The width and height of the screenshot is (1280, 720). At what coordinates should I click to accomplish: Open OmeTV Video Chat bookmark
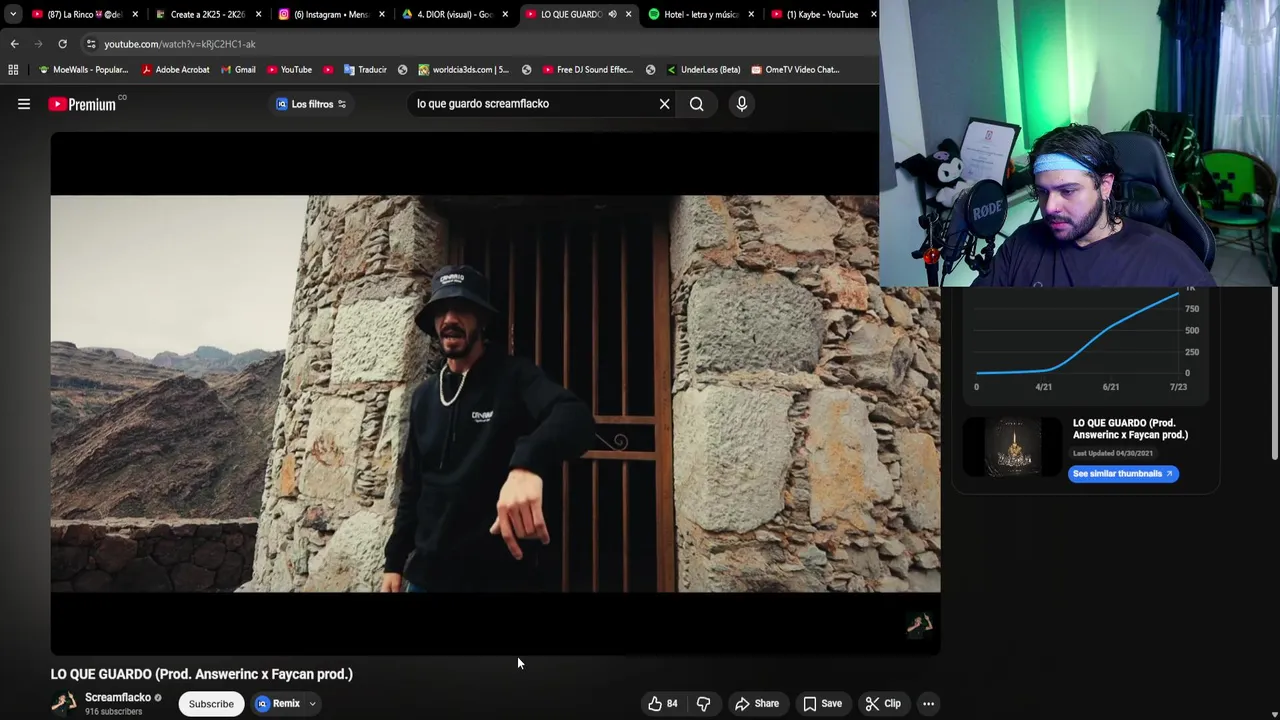coord(795,70)
